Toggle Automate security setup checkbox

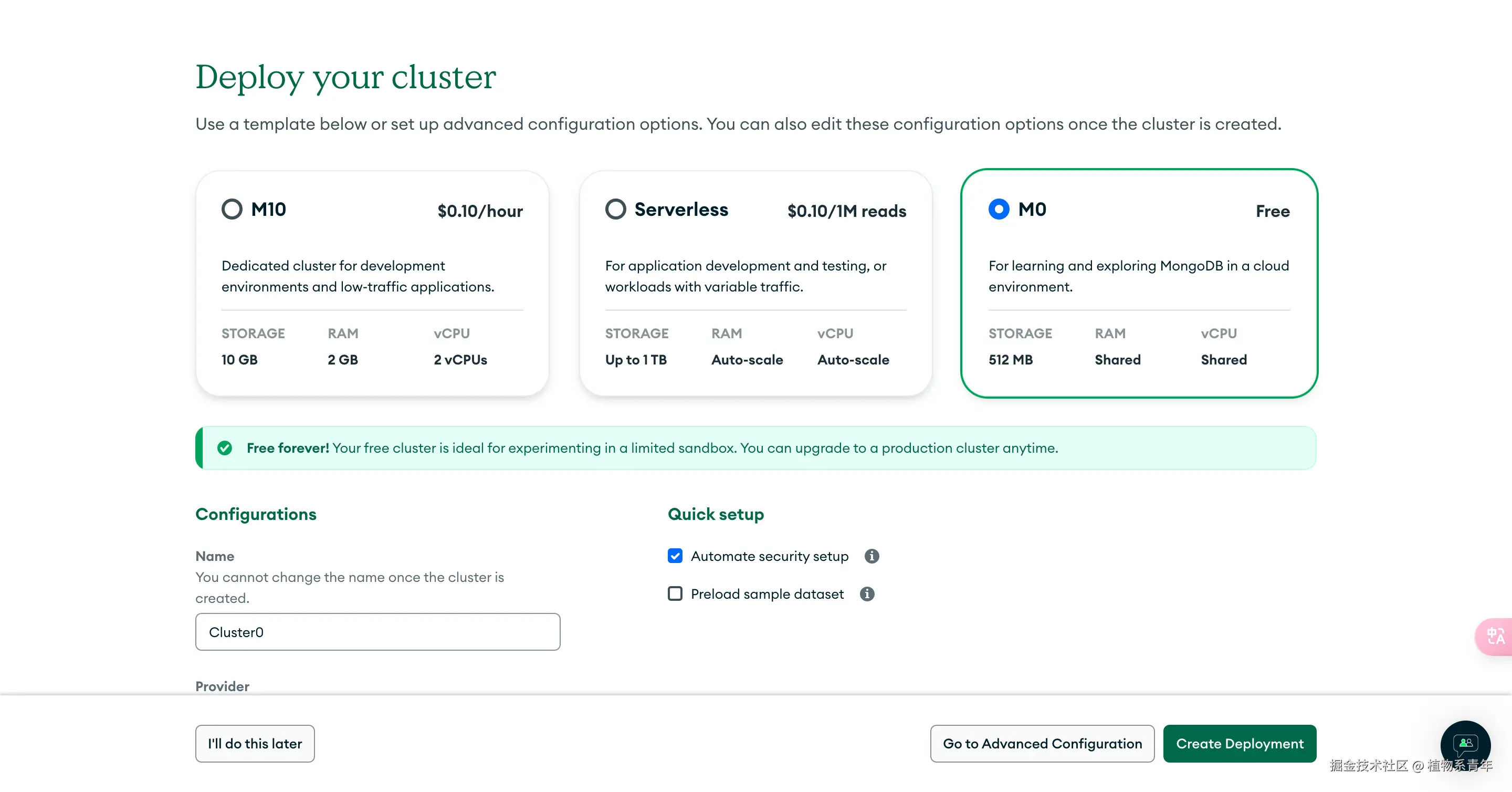(675, 556)
